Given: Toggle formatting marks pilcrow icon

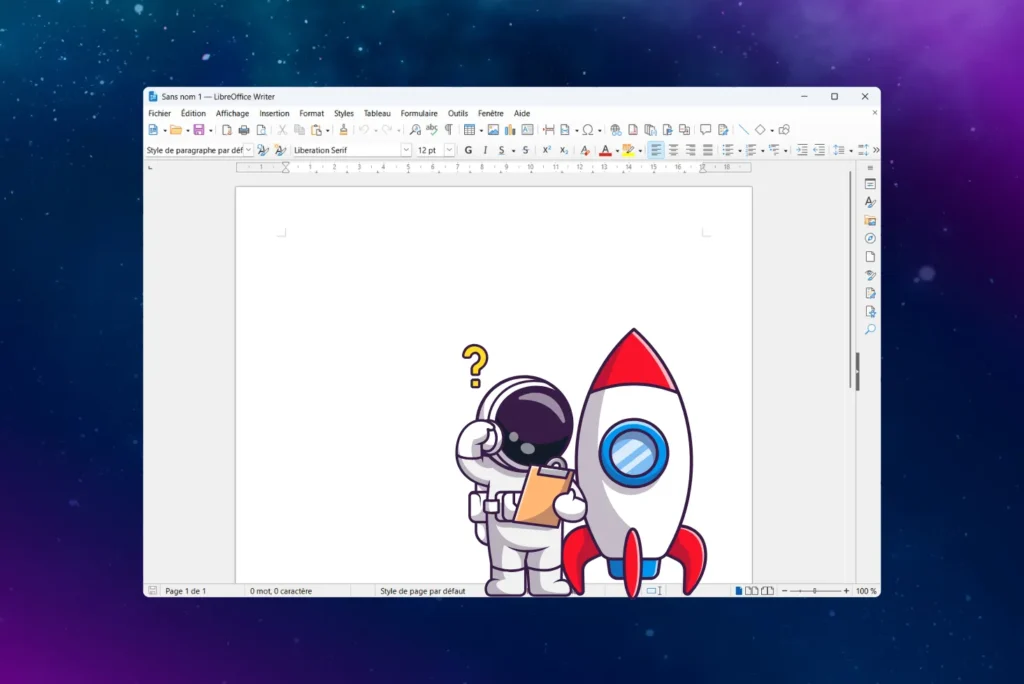Looking at the screenshot, I should 448,130.
